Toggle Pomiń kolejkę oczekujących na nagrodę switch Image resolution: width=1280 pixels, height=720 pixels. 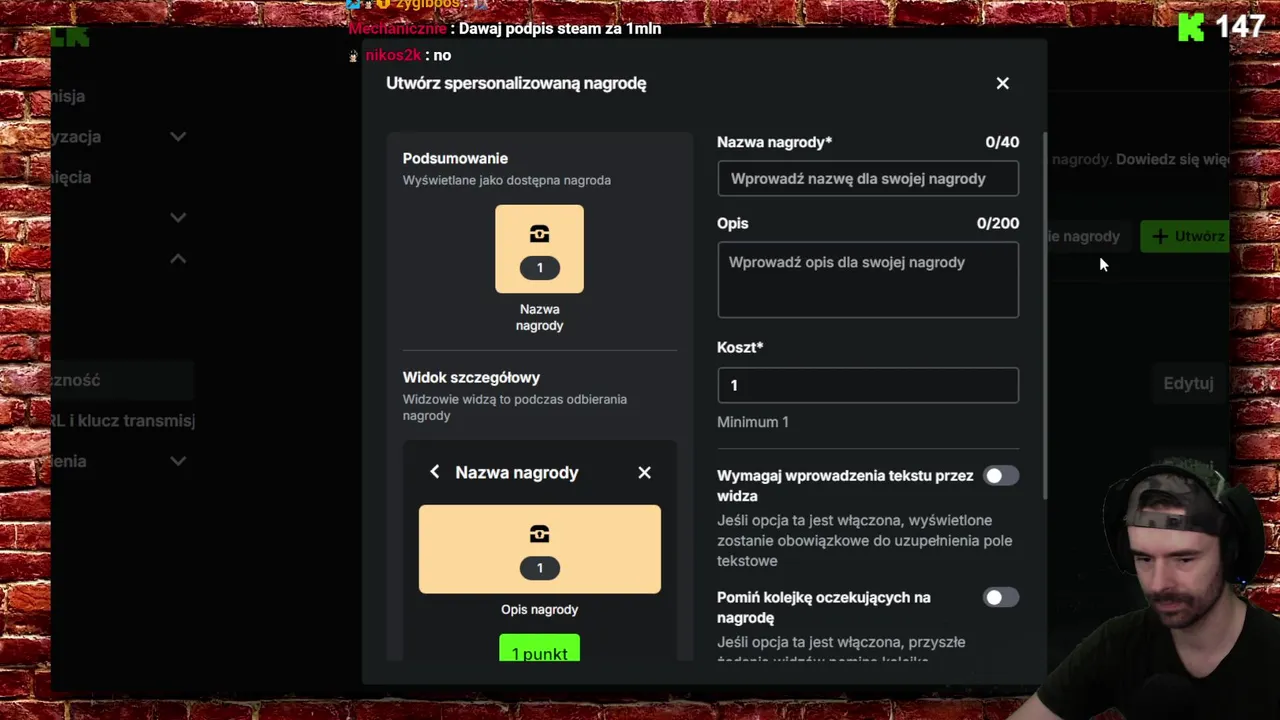pyautogui.click(x=1000, y=598)
